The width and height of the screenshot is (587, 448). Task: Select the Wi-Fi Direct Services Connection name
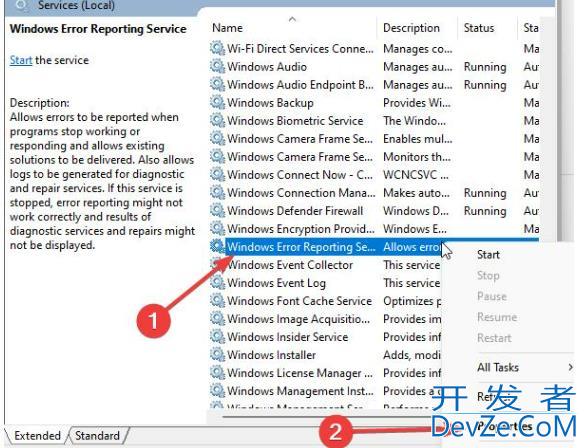[300, 49]
